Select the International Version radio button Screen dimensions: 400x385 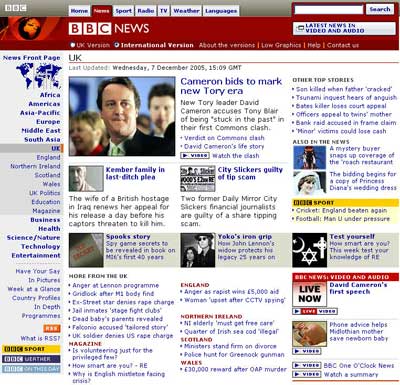117,45
